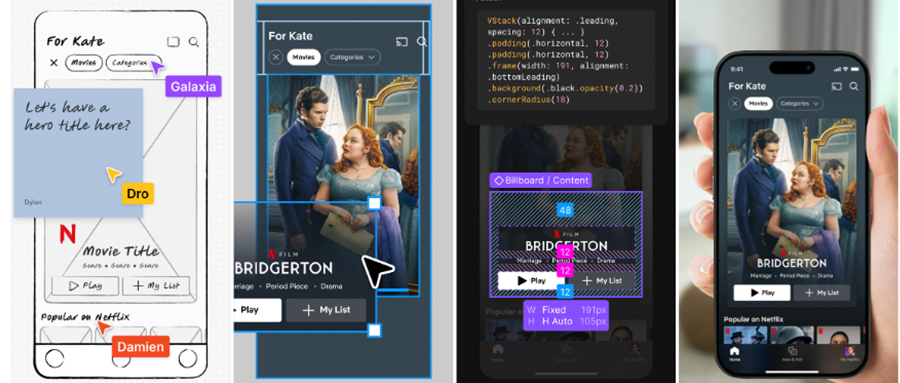
Task: Toggle the hand-drawn Movies pill in wireframe
Action: click(x=84, y=63)
